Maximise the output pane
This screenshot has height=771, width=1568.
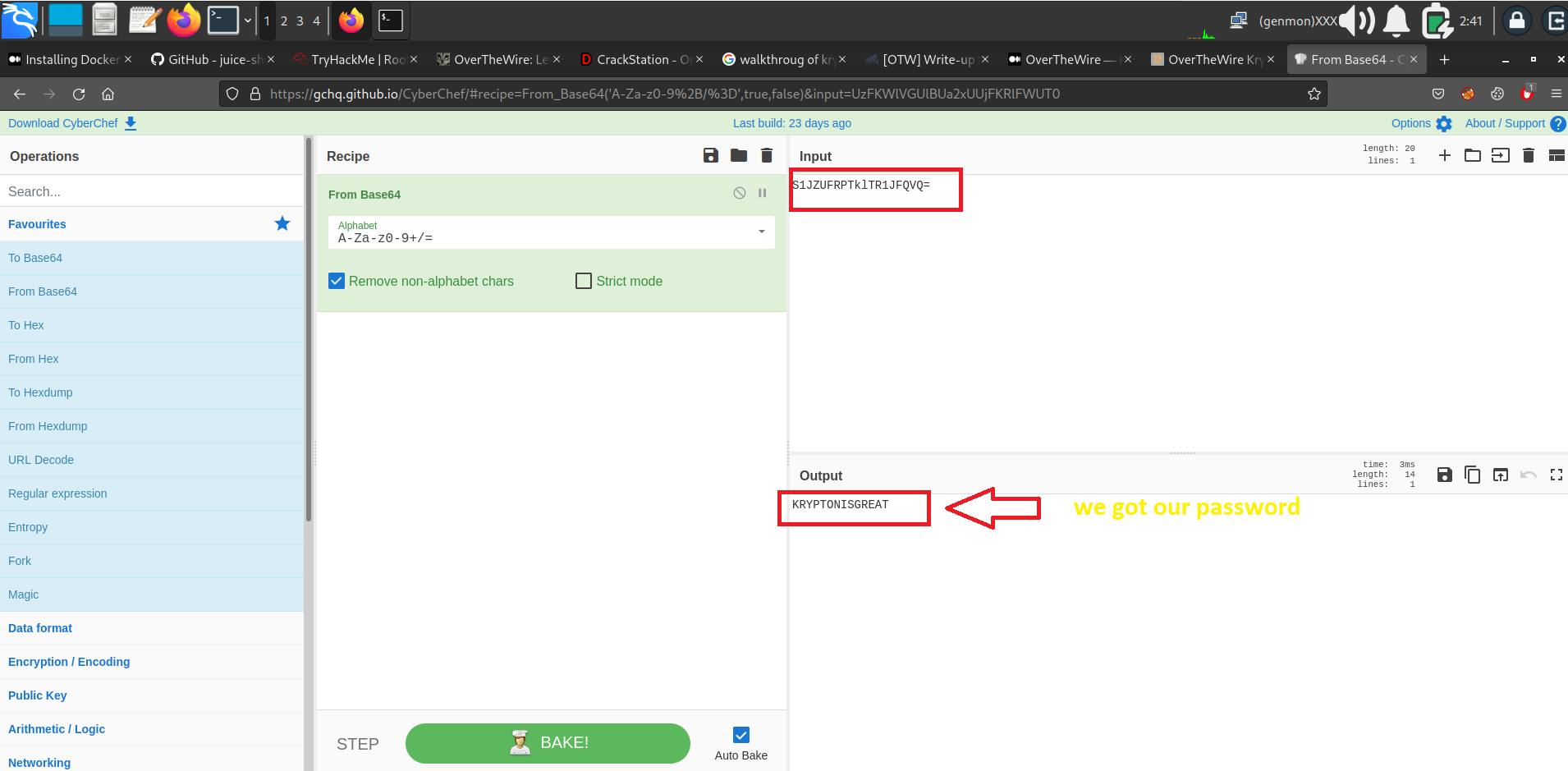click(x=1556, y=475)
